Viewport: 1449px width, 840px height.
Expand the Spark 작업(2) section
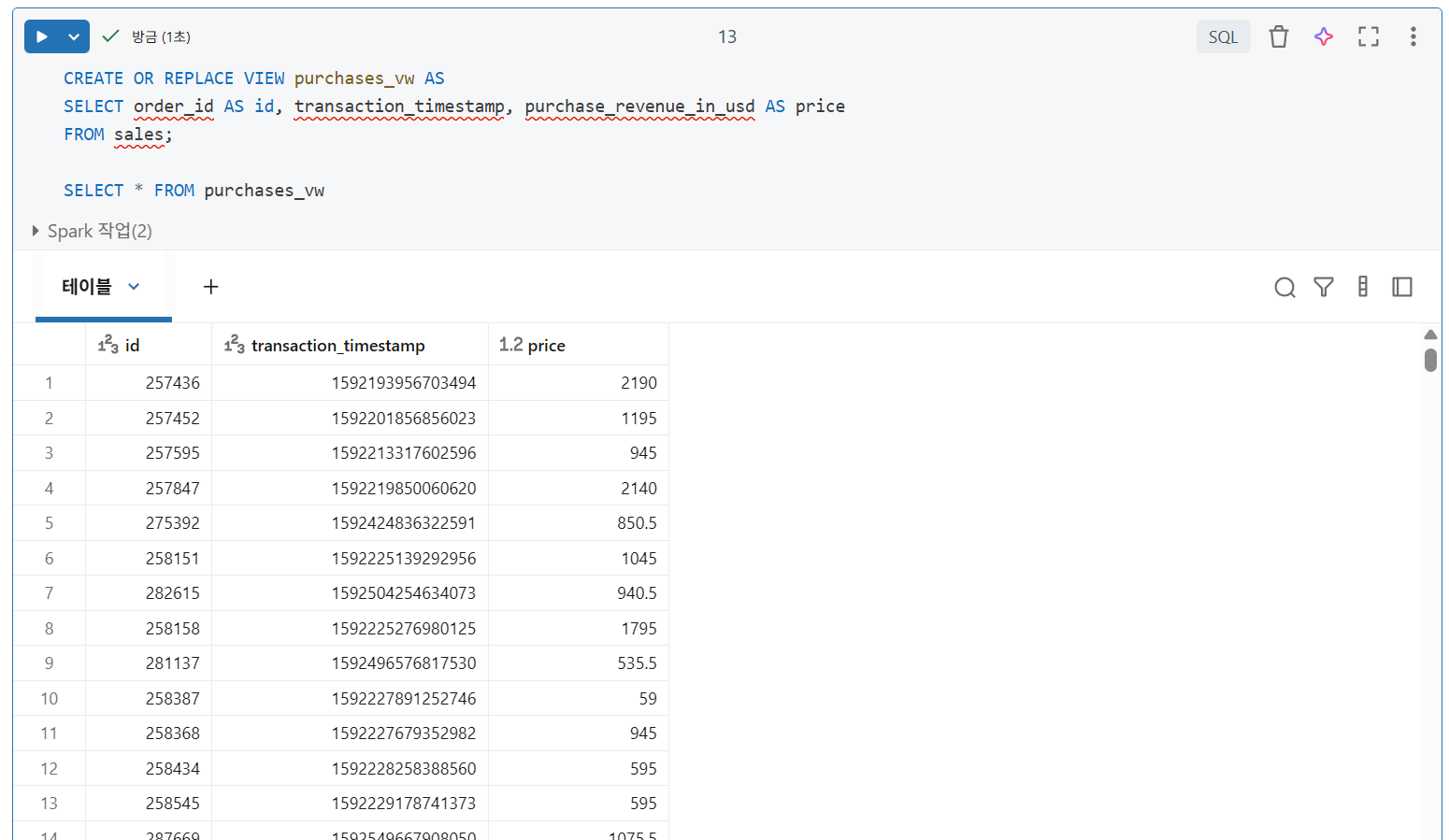92,231
